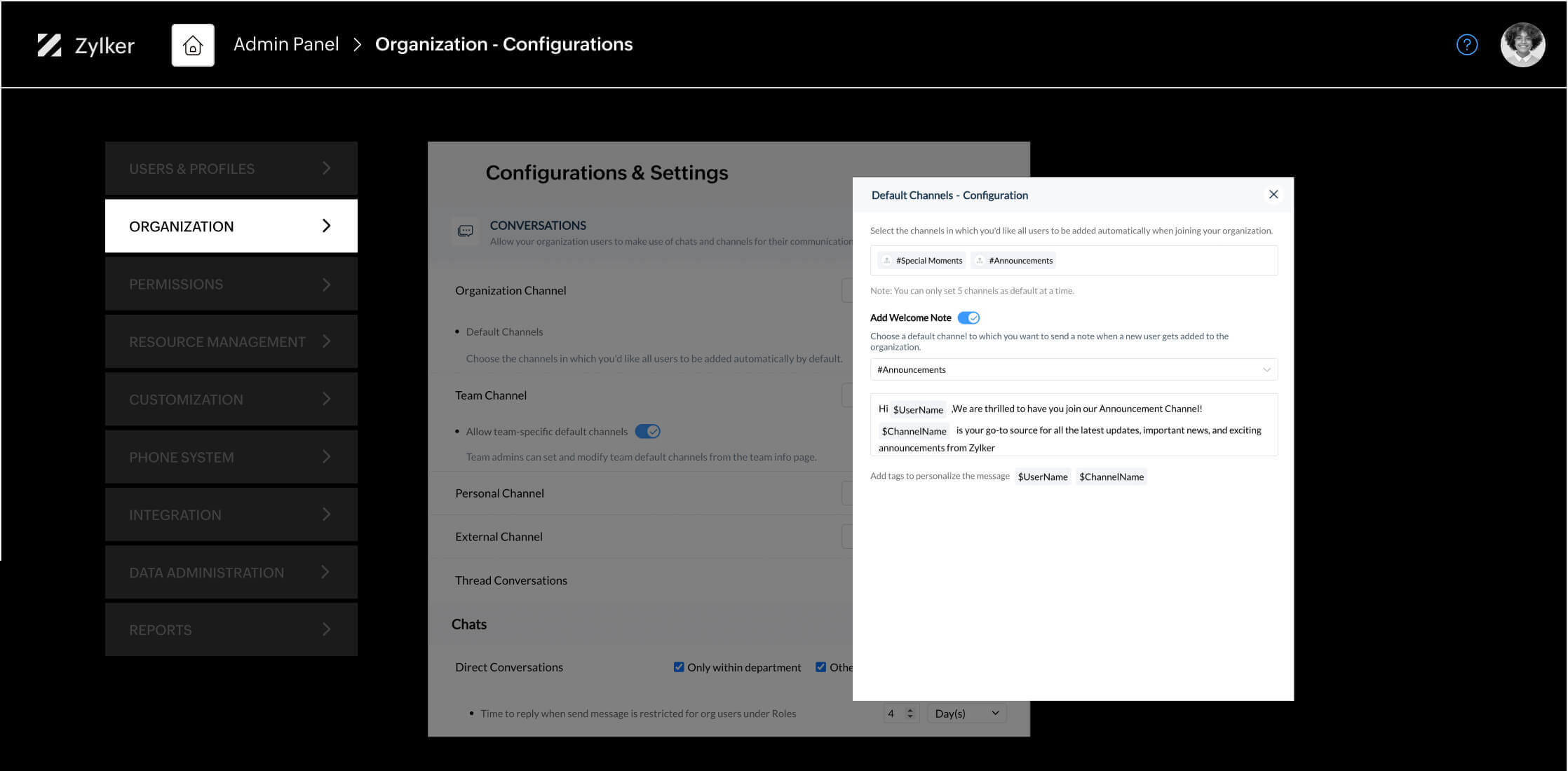The image size is (1568, 771).
Task: Click the channel icon on #Announcements chip
Action: 979,260
